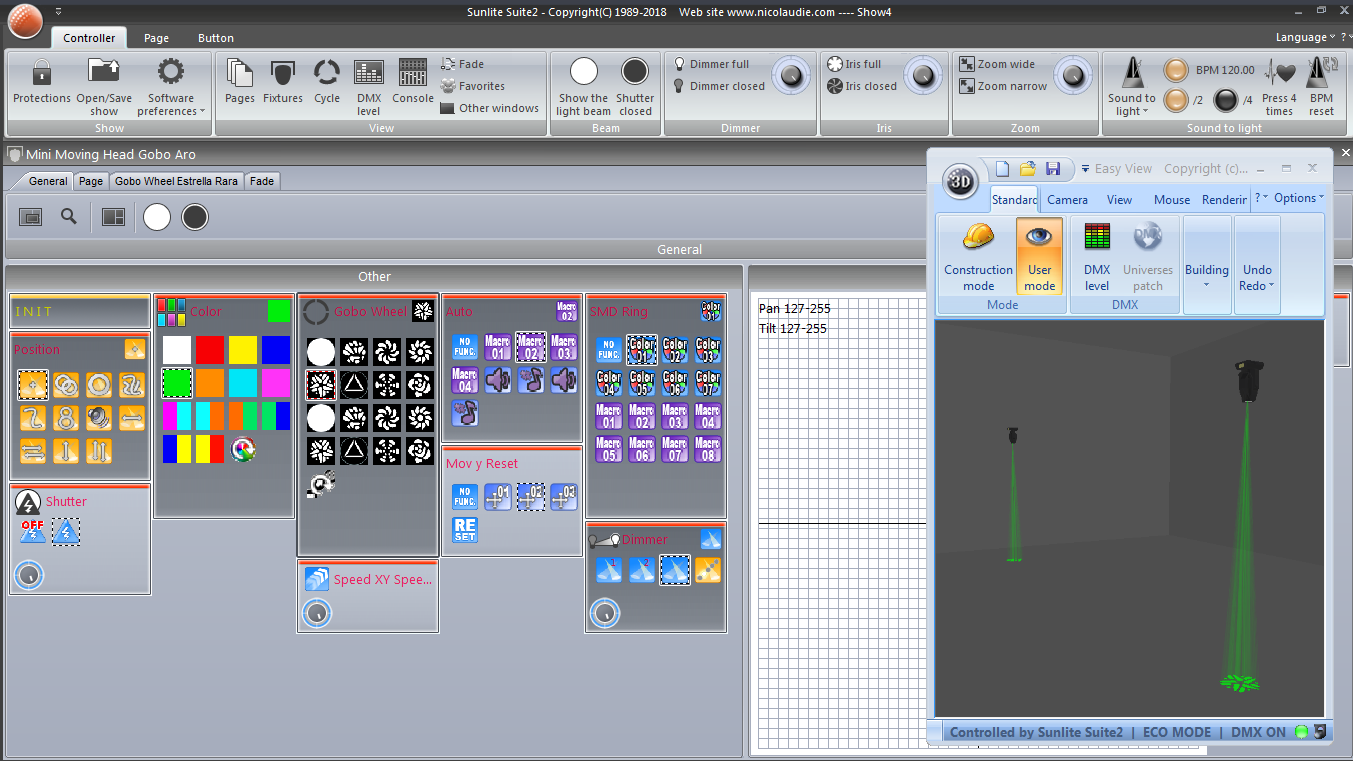Open the Sunlite quick access toolbar dropdown
1353x761 pixels.
click(x=58, y=11)
